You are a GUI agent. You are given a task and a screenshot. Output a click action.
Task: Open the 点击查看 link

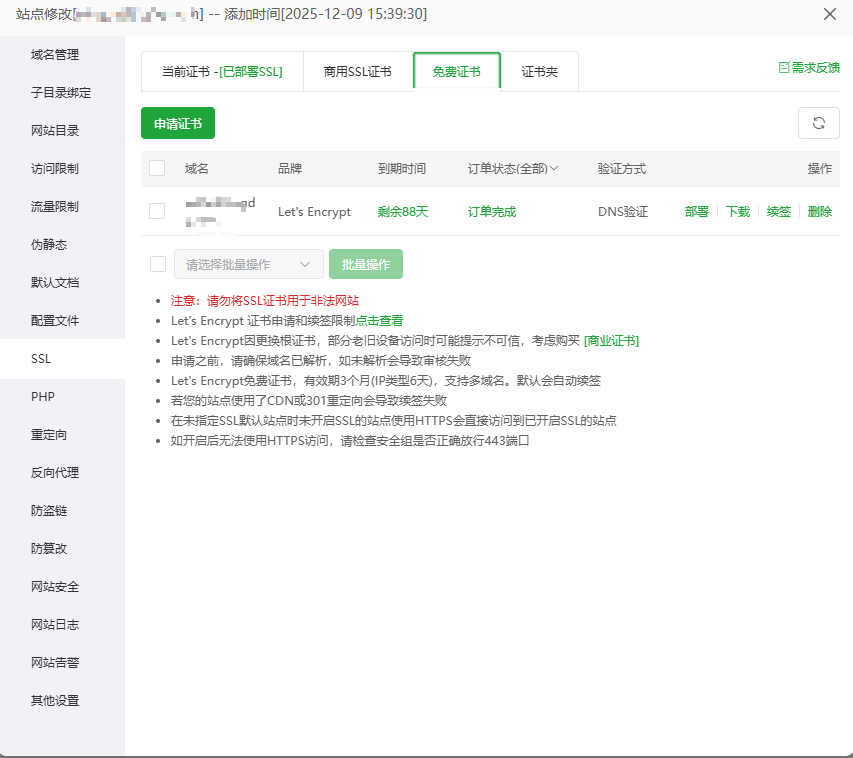379,321
